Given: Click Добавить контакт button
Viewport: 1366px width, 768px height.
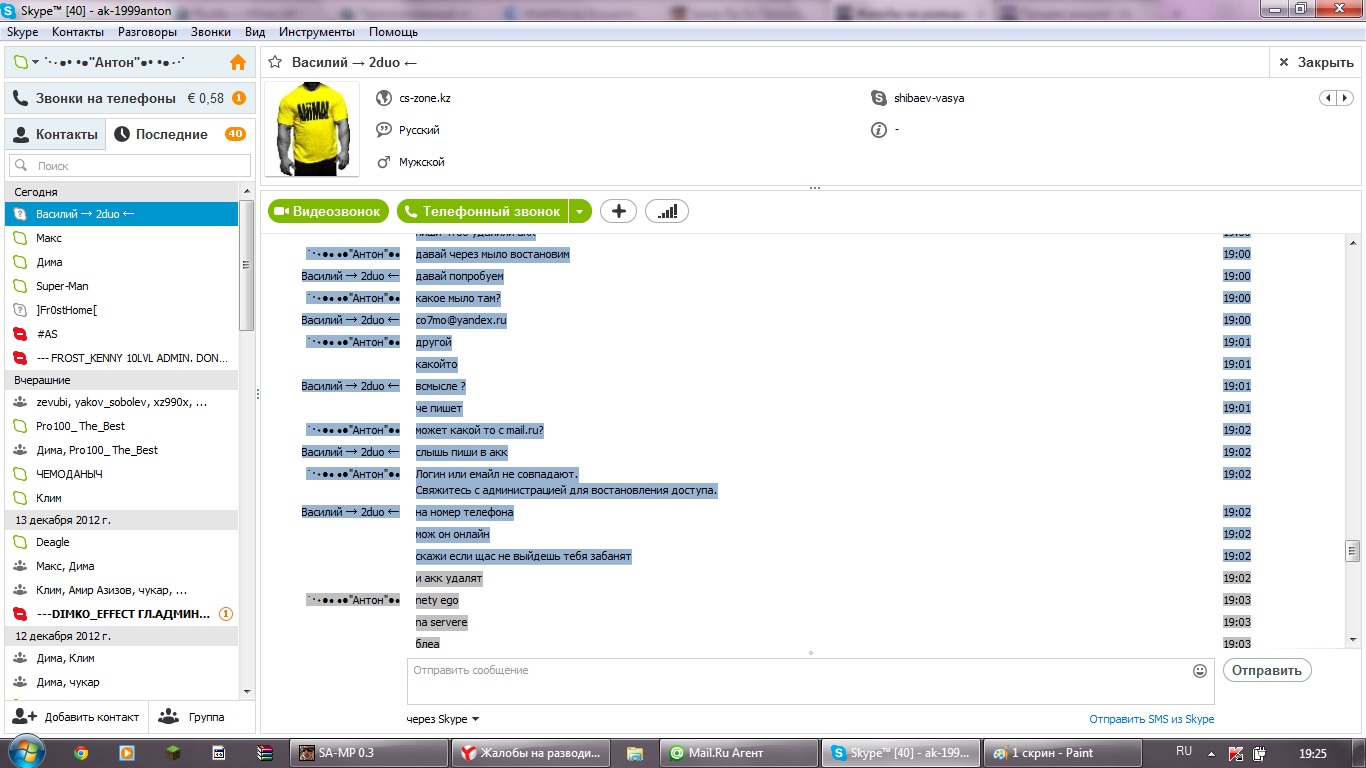Looking at the screenshot, I should [x=76, y=717].
